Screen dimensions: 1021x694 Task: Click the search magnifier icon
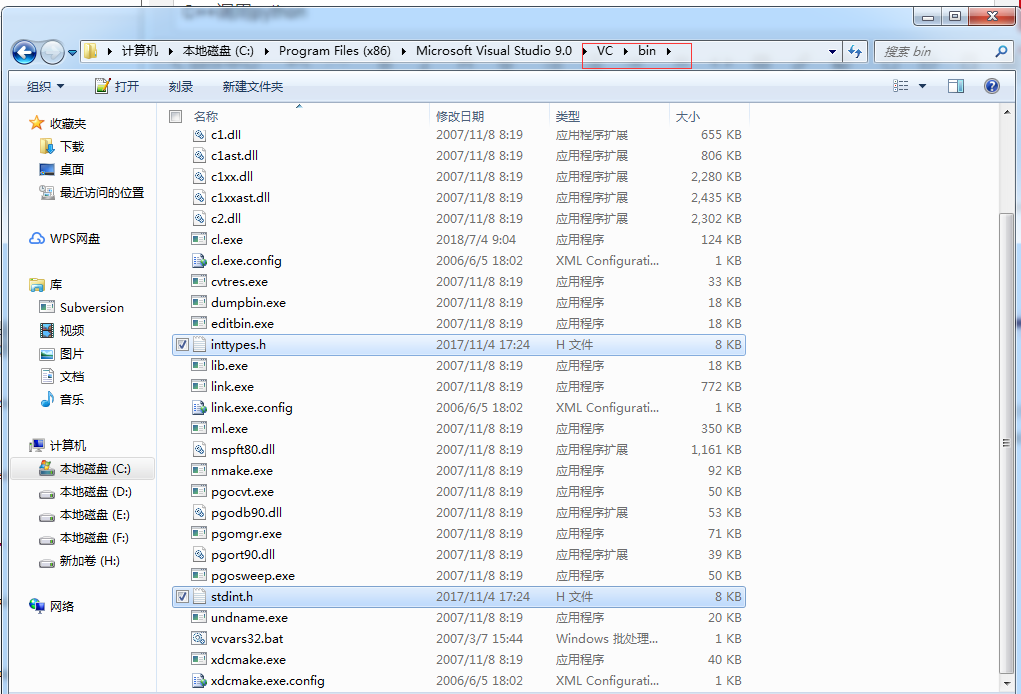(x=1001, y=51)
